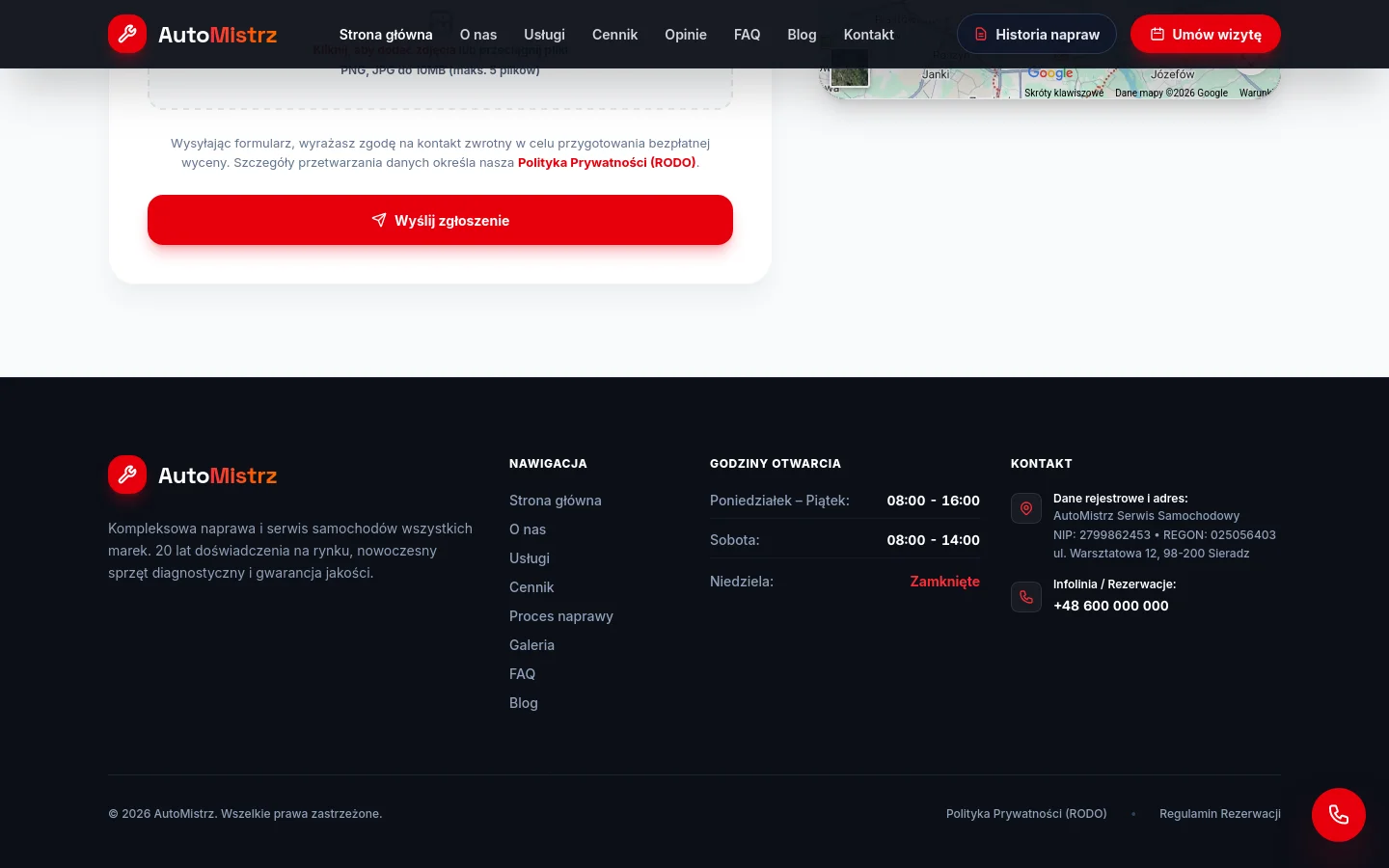This screenshot has width=1389, height=868.
Task: Click the floating phone call button
Action: (1339, 815)
